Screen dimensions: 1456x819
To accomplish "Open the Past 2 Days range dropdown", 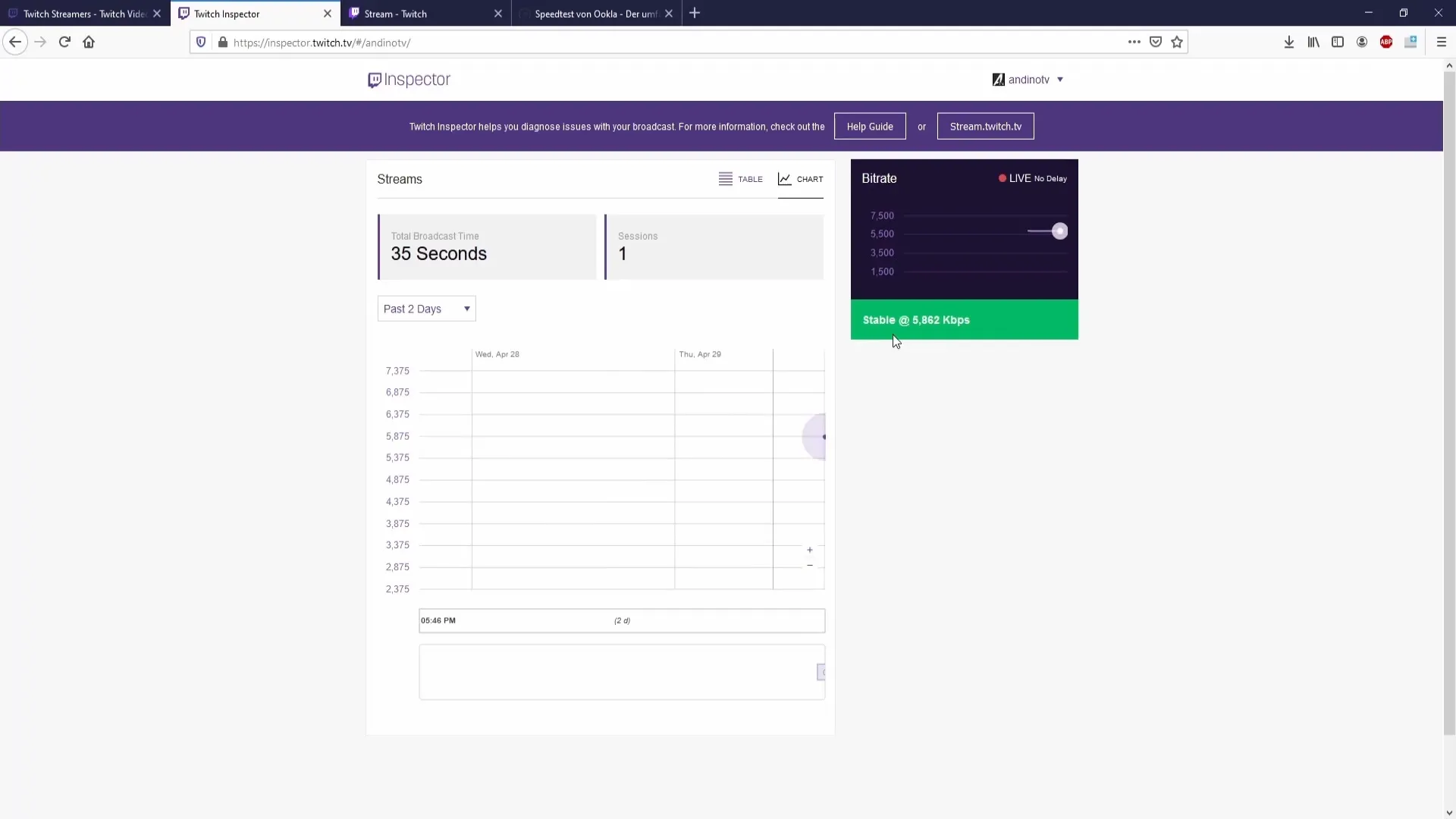I will click(x=426, y=309).
